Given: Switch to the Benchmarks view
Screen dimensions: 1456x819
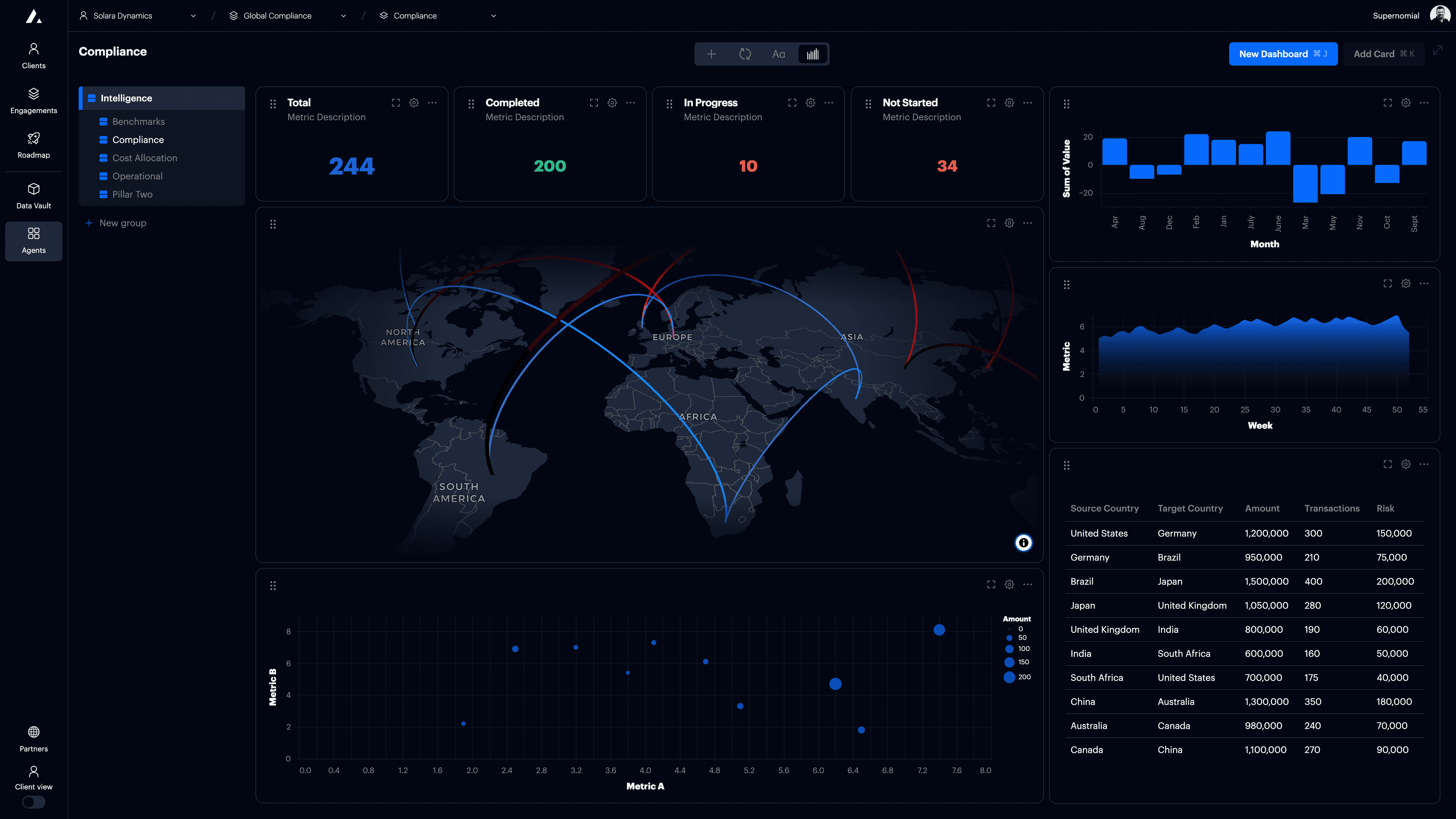Looking at the screenshot, I should [x=138, y=121].
